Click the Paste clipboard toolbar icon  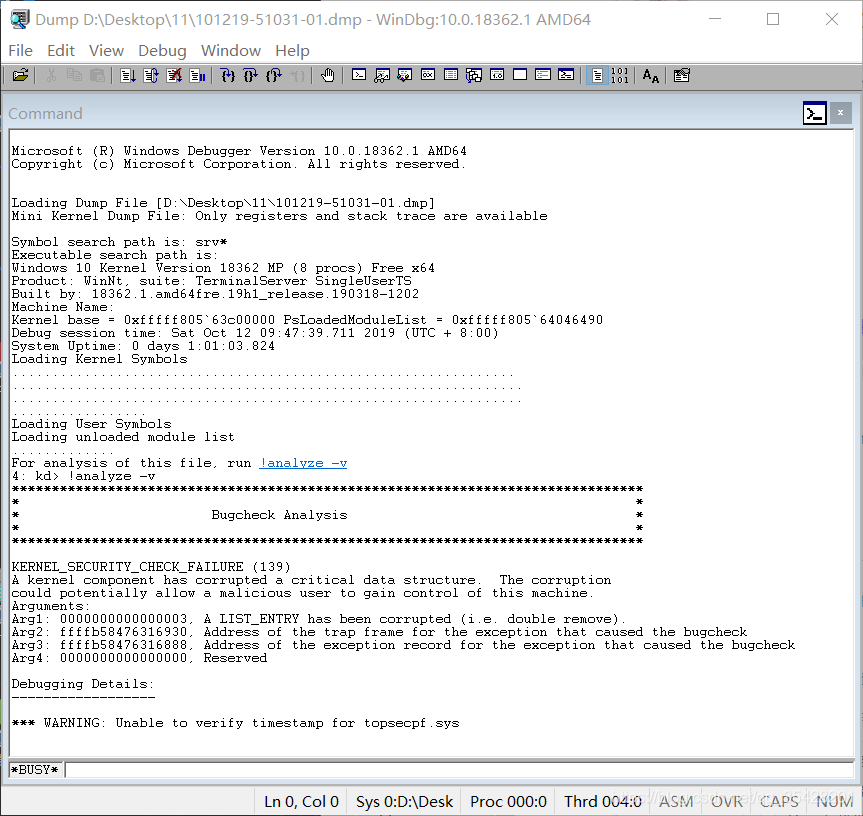coord(97,75)
